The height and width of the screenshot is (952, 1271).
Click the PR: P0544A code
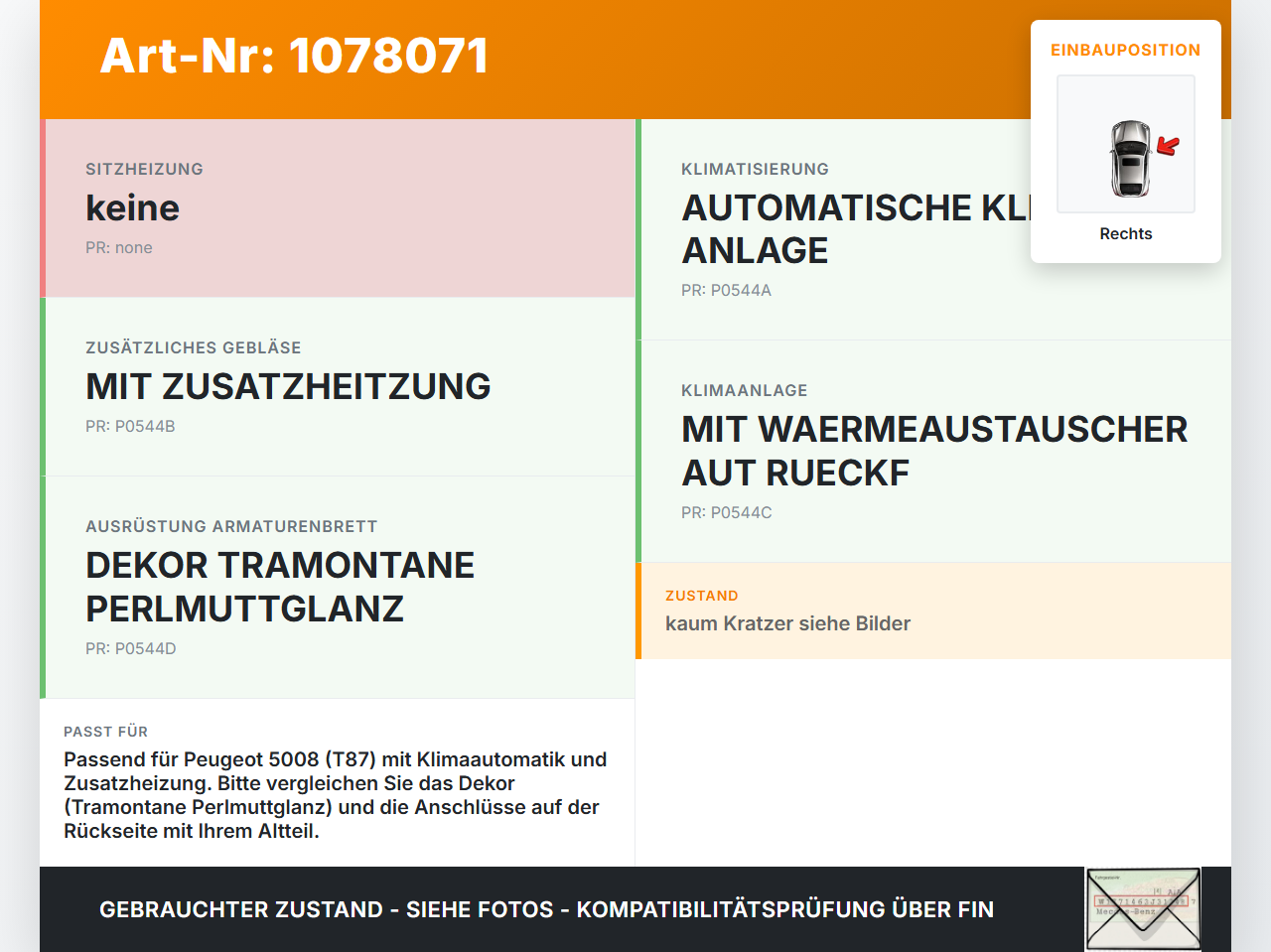click(x=726, y=291)
